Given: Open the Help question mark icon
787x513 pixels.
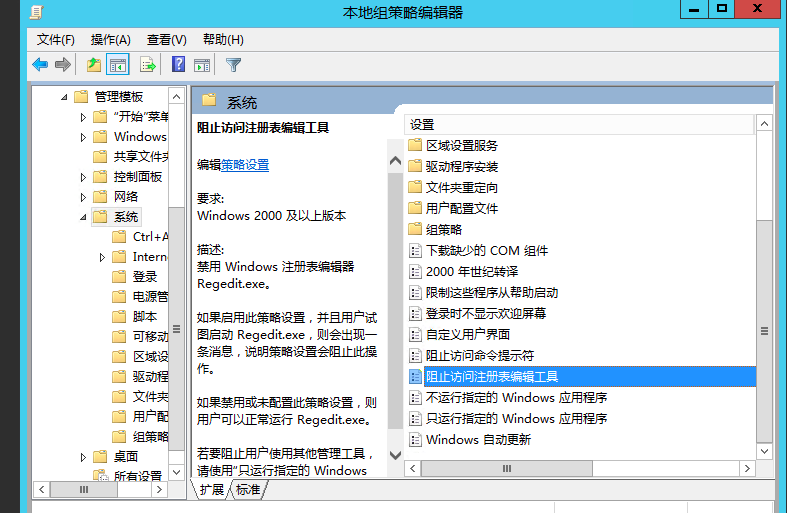Looking at the screenshot, I should click(178, 64).
